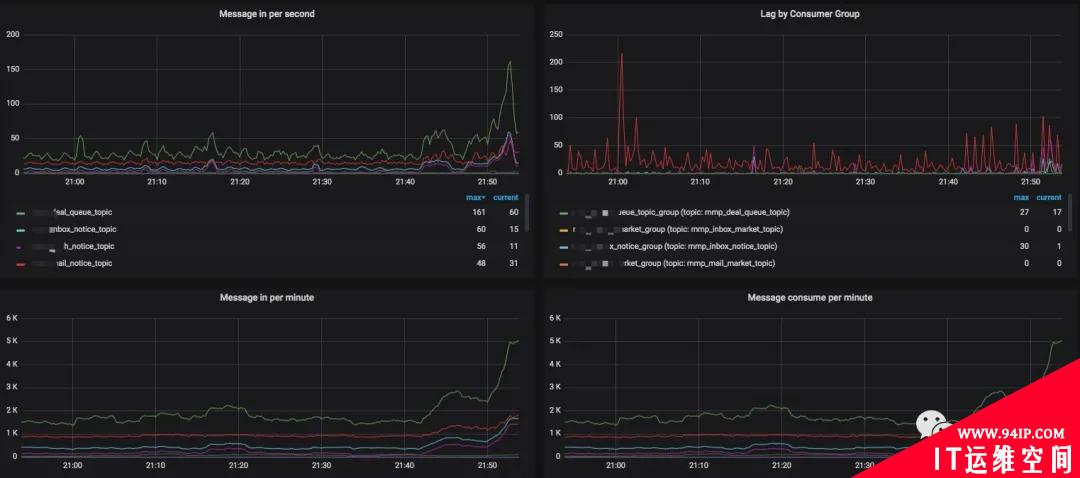Click current value 1 for mmp_inbox_notice_topic group
This screenshot has height=478, width=1080.
point(1059,246)
